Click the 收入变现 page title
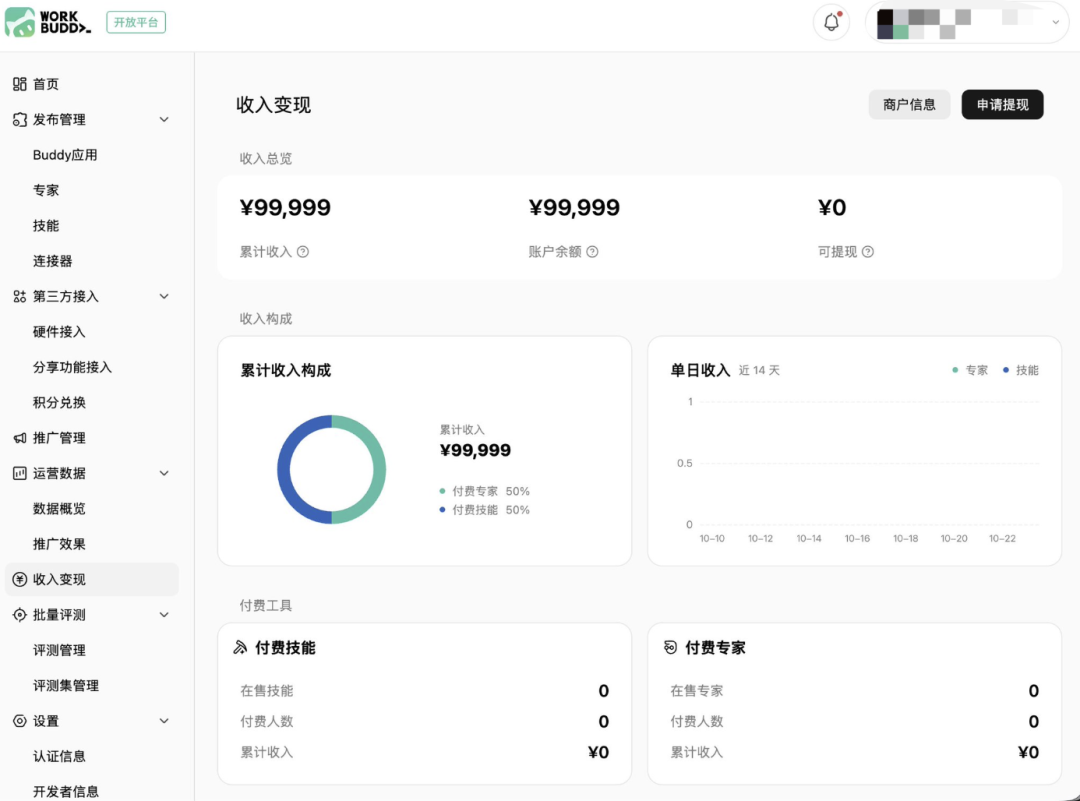 pos(273,105)
